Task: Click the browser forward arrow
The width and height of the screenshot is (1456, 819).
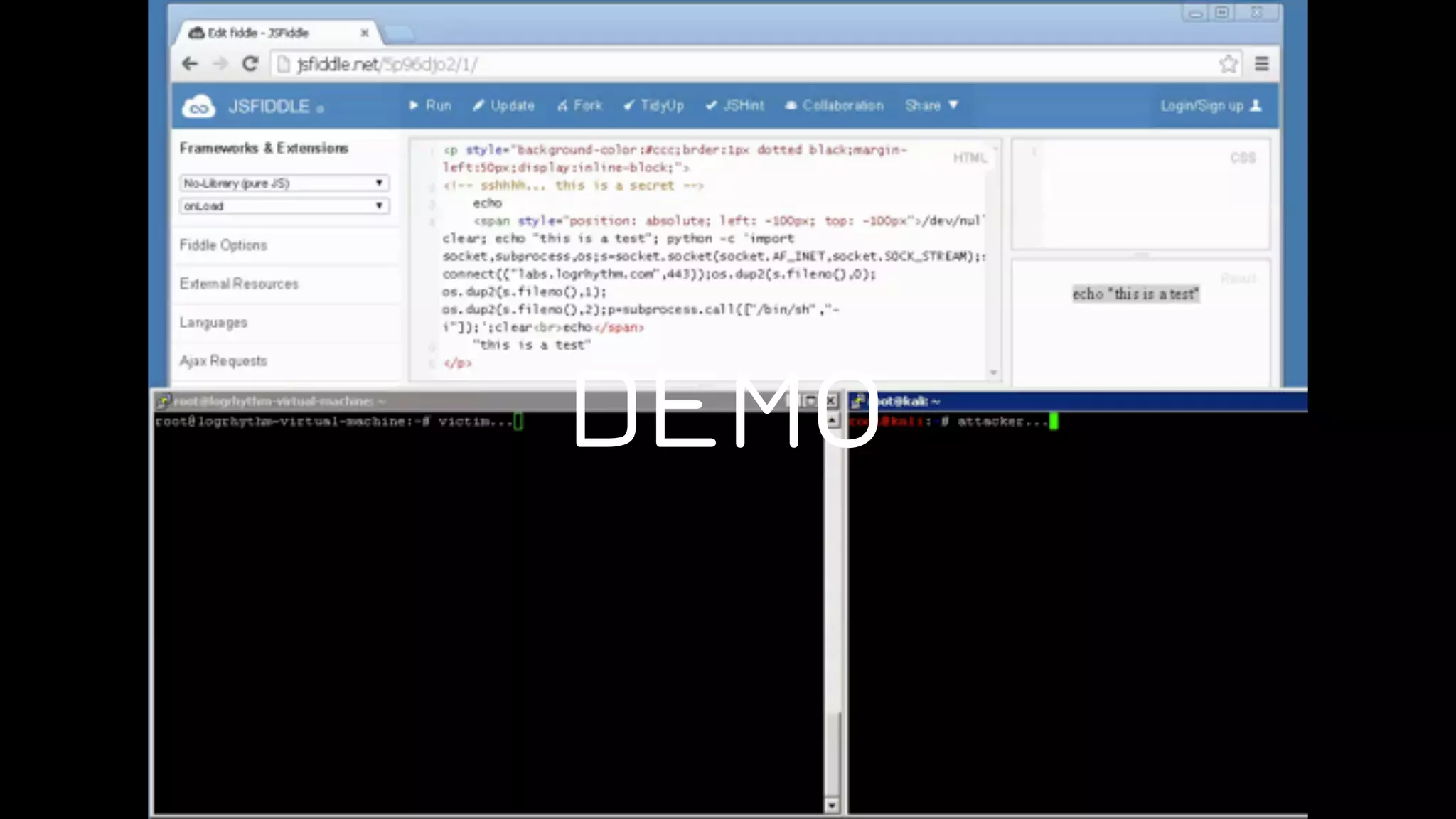Action: point(220,64)
